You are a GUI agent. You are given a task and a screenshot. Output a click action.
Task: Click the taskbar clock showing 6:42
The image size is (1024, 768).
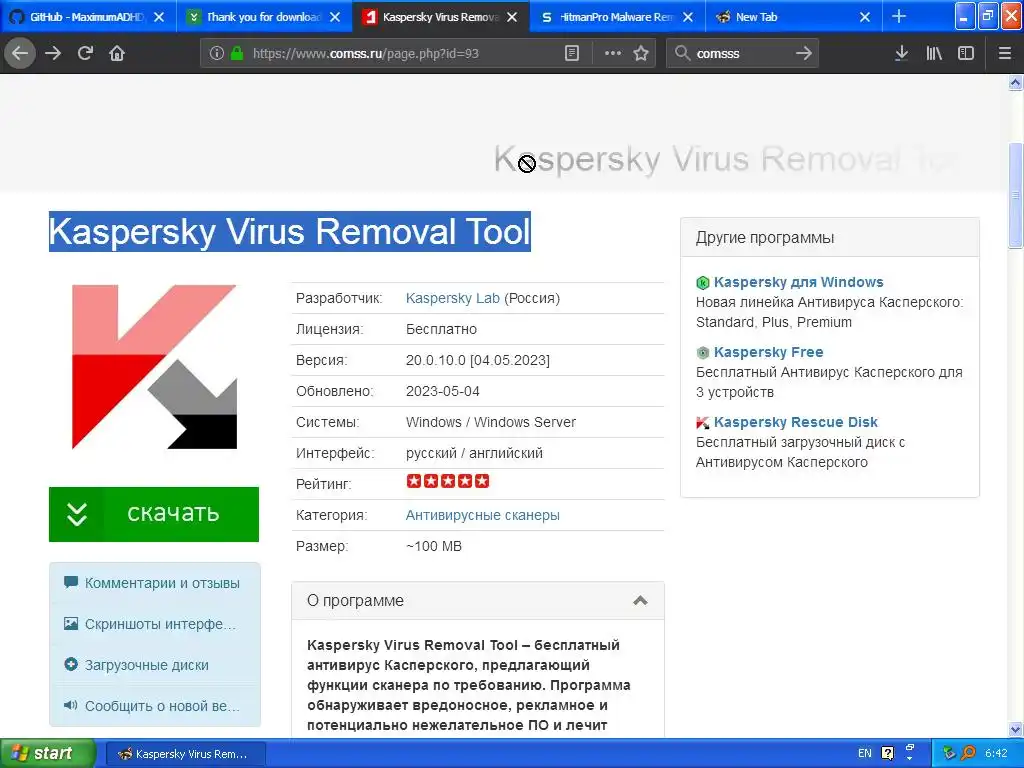coord(996,754)
